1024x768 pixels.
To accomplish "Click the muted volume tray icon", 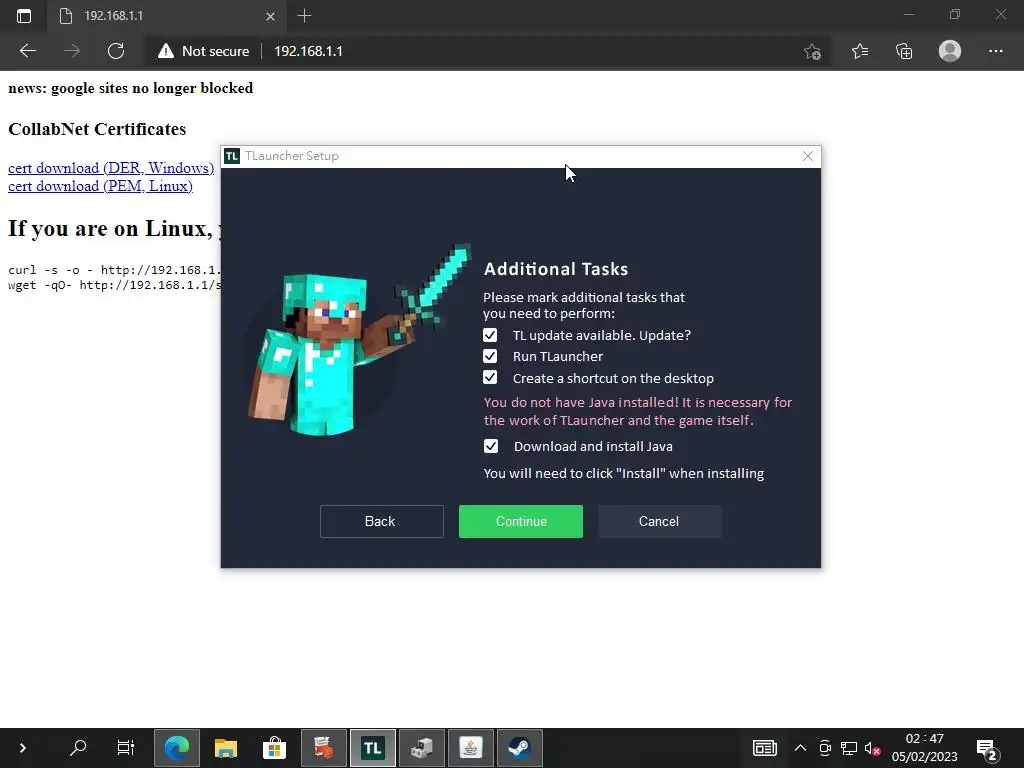I will [873, 748].
